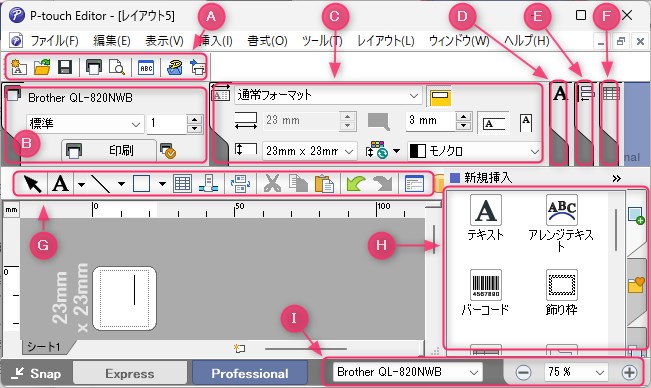The image size is (651, 388).
Task: Insert a table with the grid icon
Action: 182,183
